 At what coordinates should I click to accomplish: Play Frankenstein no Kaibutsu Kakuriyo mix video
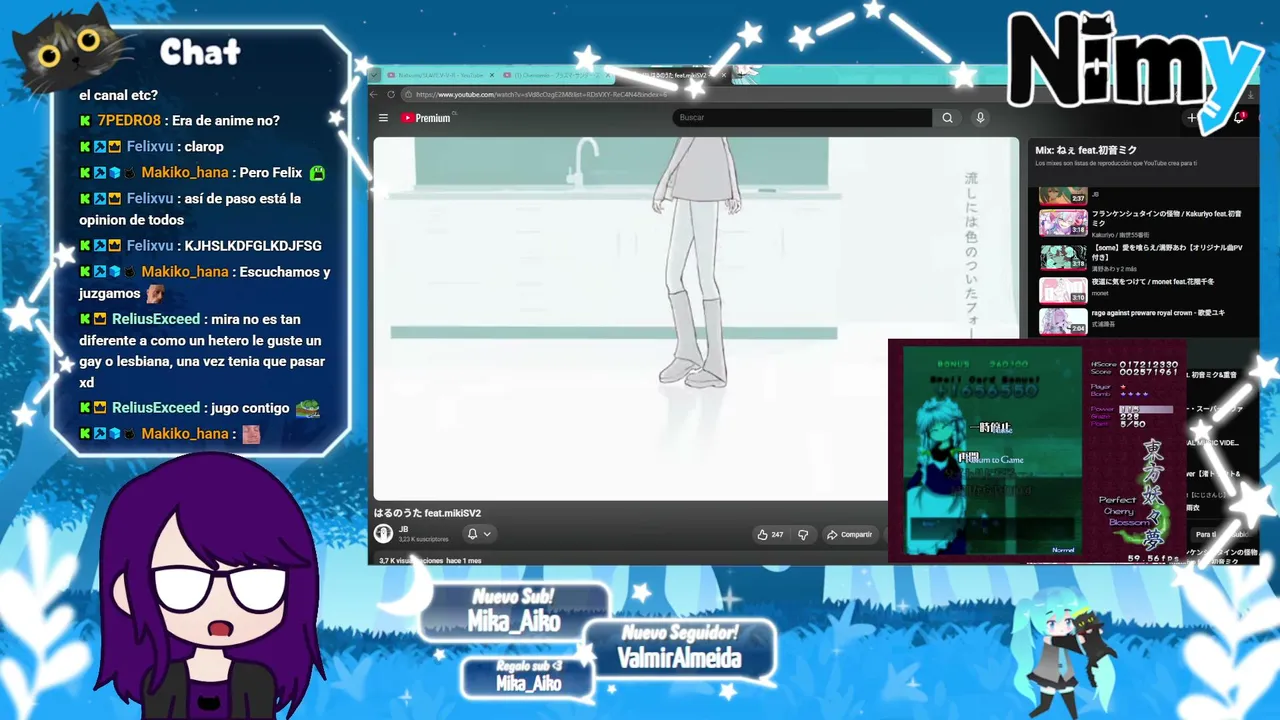[x=1063, y=223]
